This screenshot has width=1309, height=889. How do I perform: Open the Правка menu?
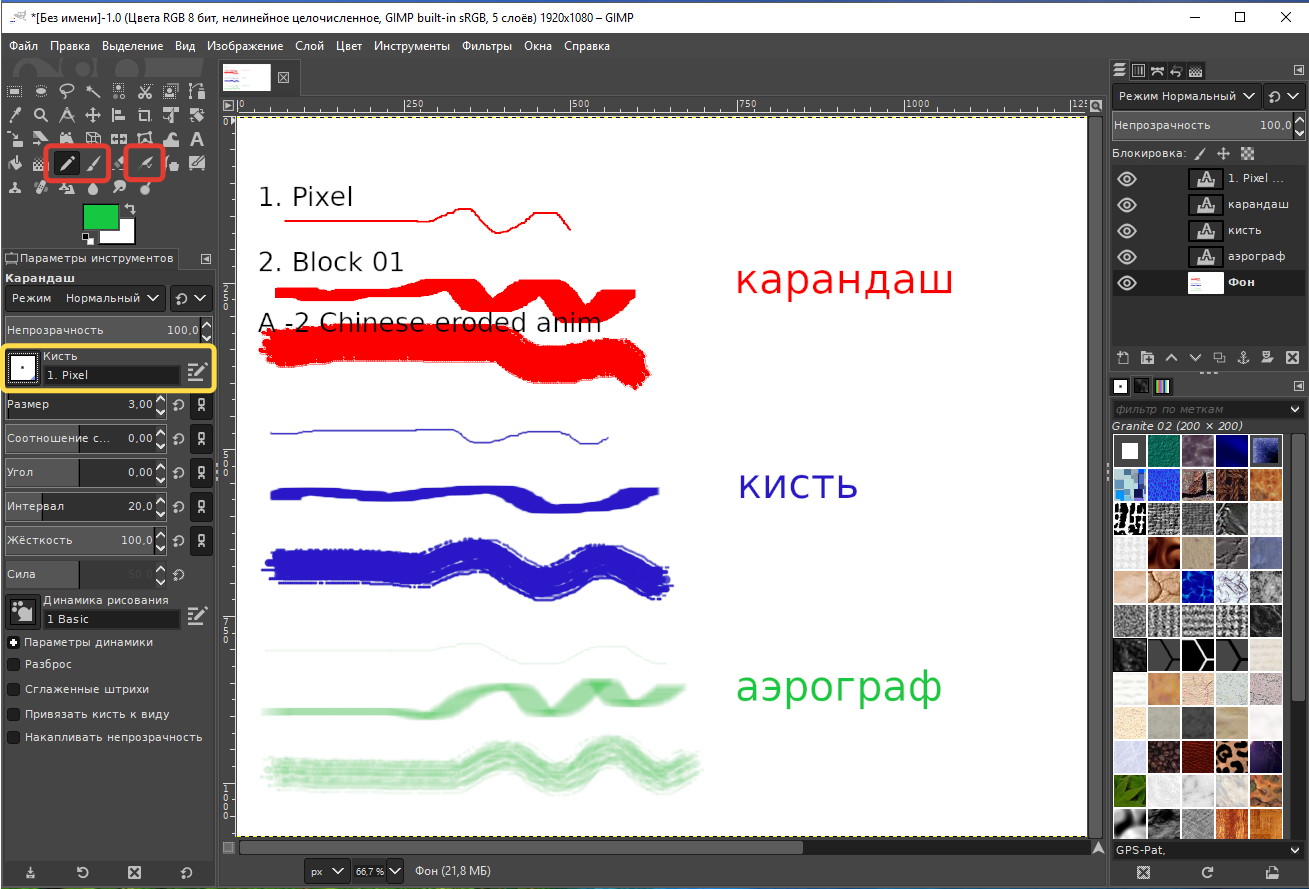pos(70,46)
